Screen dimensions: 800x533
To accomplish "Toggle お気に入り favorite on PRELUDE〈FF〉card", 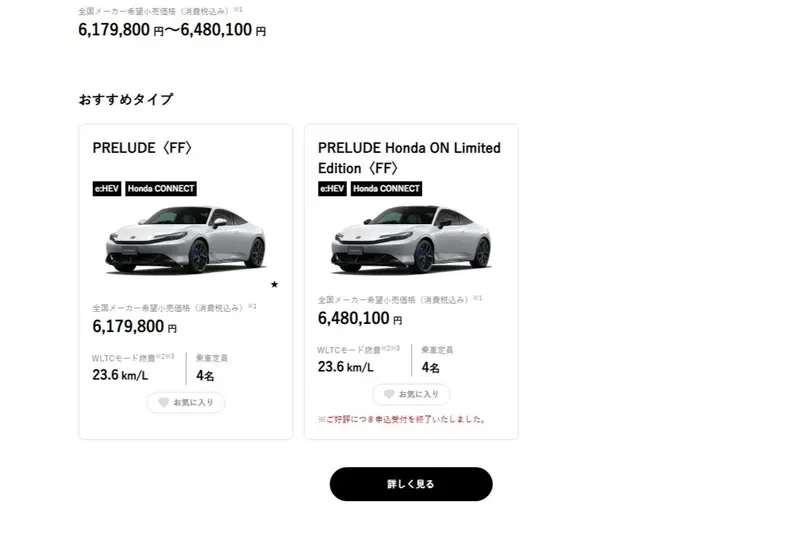I will (186, 402).
